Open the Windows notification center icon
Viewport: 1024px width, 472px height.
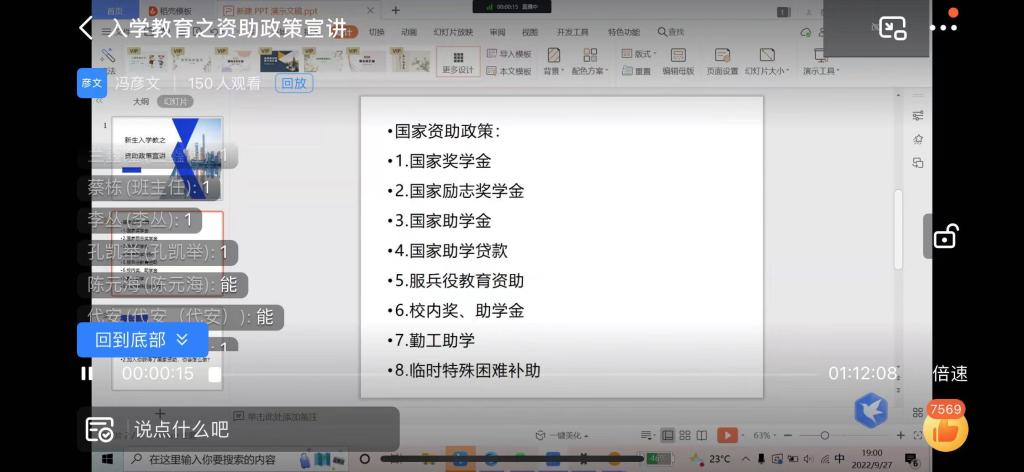(912, 460)
